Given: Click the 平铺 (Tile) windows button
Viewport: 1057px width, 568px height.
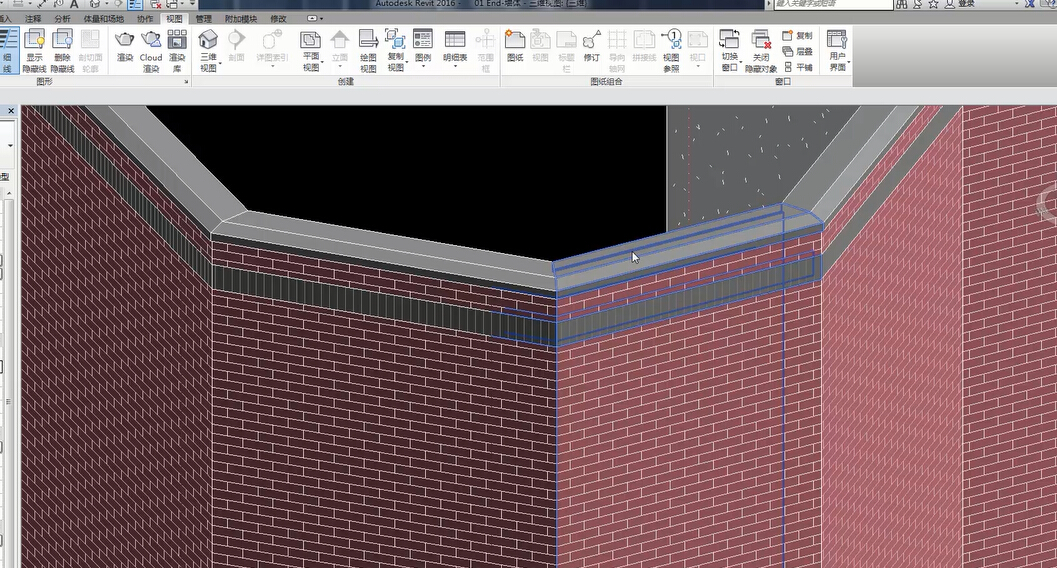Looking at the screenshot, I should point(798,67).
